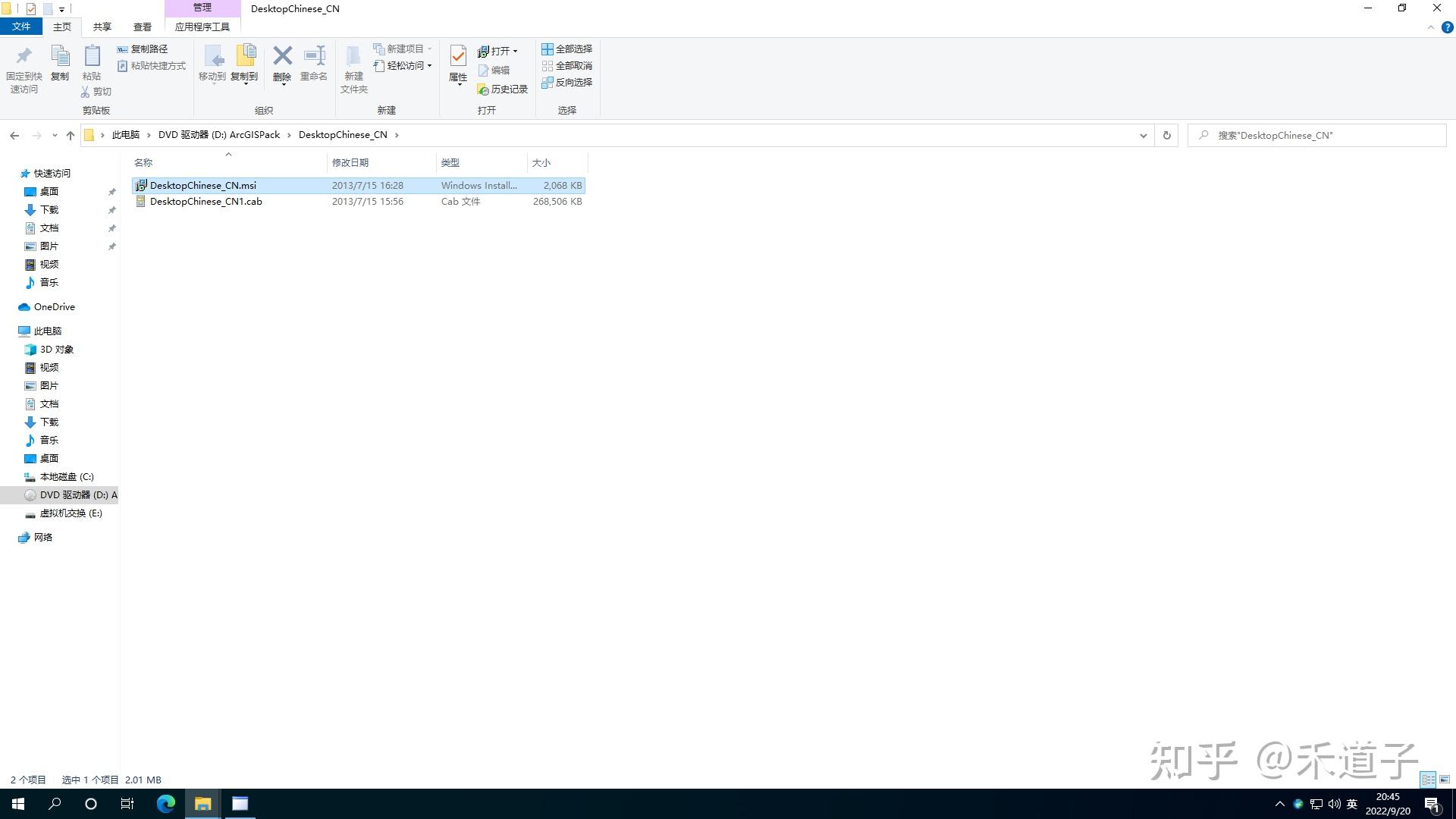Image resolution: width=1456 pixels, height=819 pixels.
Task: Select the 复制 (Copy) icon in the ribbon
Action: coord(60,64)
